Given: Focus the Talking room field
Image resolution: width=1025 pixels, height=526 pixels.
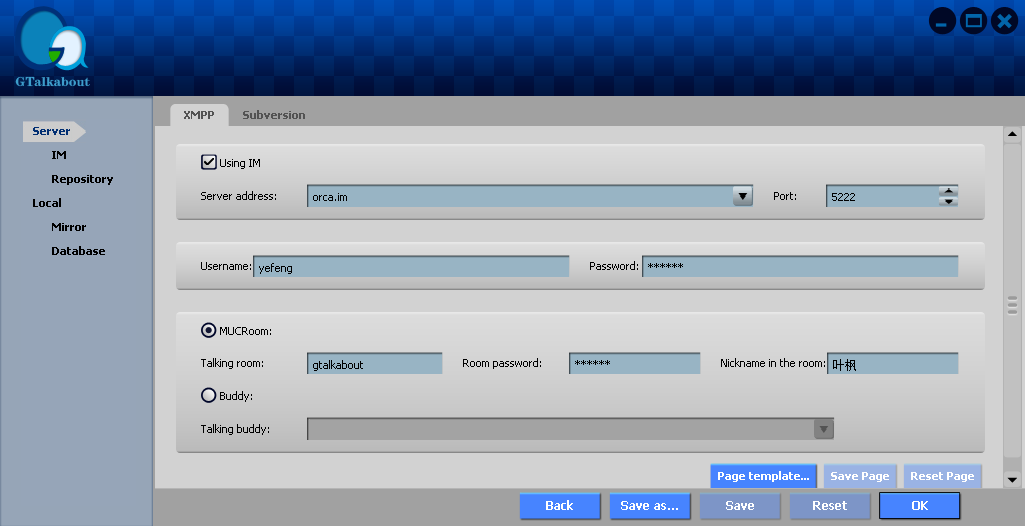Looking at the screenshot, I should pos(375,364).
